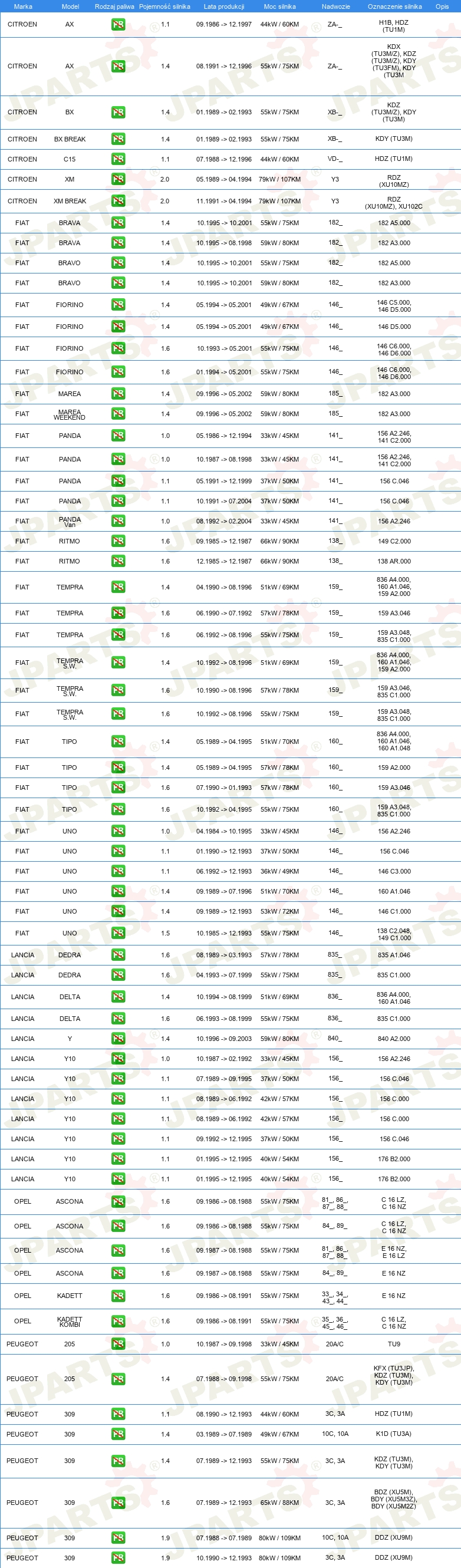Image resolution: width=461 pixels, height=1568 pixels.
Task: Click engine code HDZ (TU1M) in C15 row
Action: pos(394,159)
